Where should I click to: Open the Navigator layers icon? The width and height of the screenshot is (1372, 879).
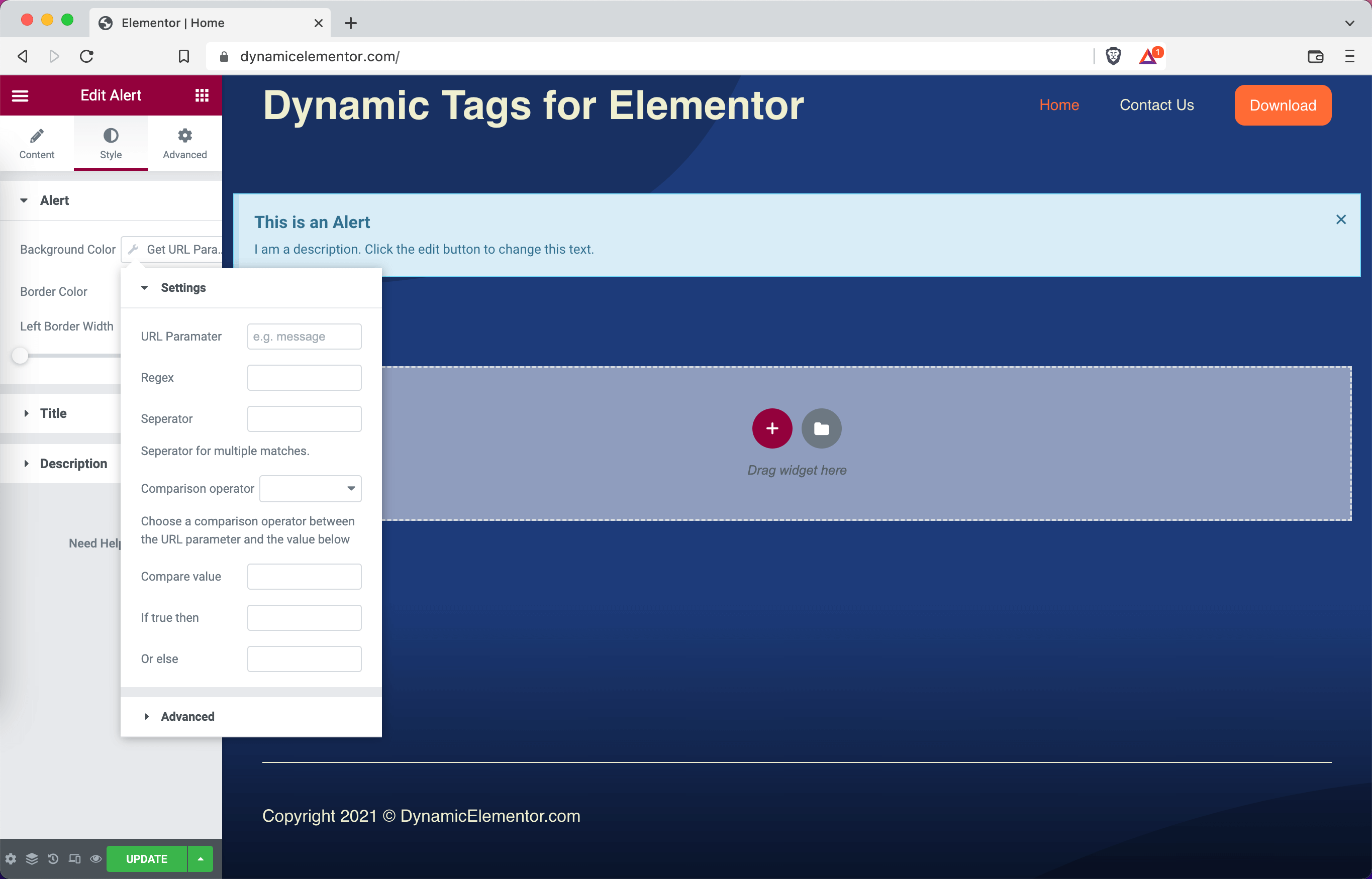(32, 859)
